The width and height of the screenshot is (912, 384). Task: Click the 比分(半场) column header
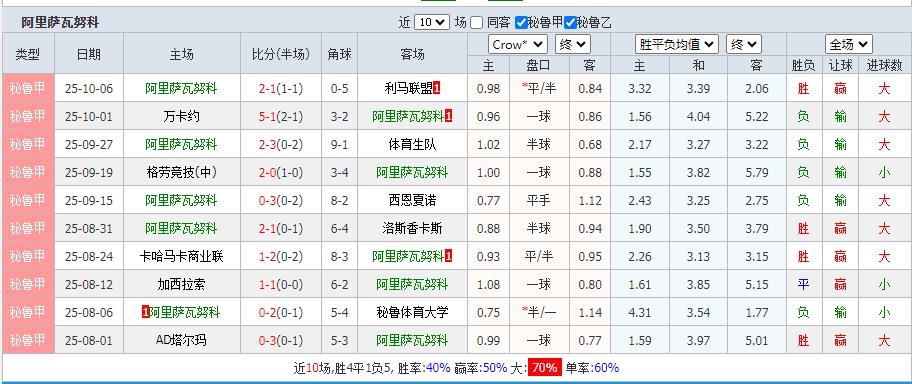(281, 54)
